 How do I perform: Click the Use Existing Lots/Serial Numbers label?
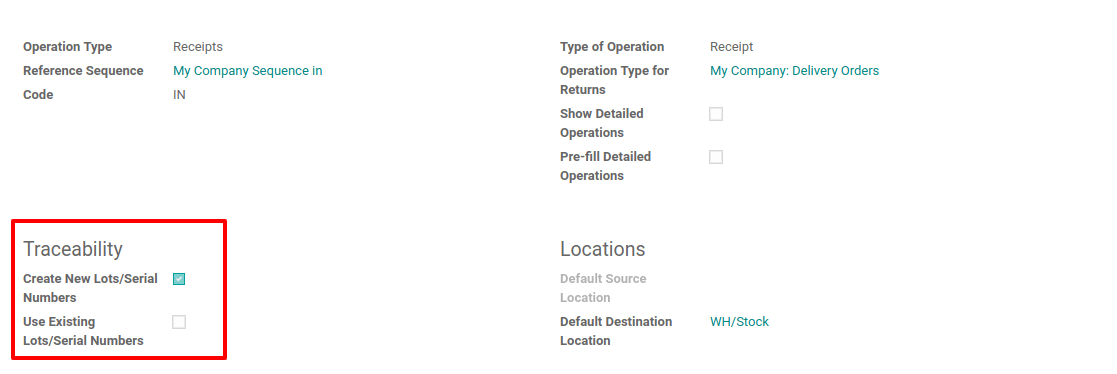point(83,331)
